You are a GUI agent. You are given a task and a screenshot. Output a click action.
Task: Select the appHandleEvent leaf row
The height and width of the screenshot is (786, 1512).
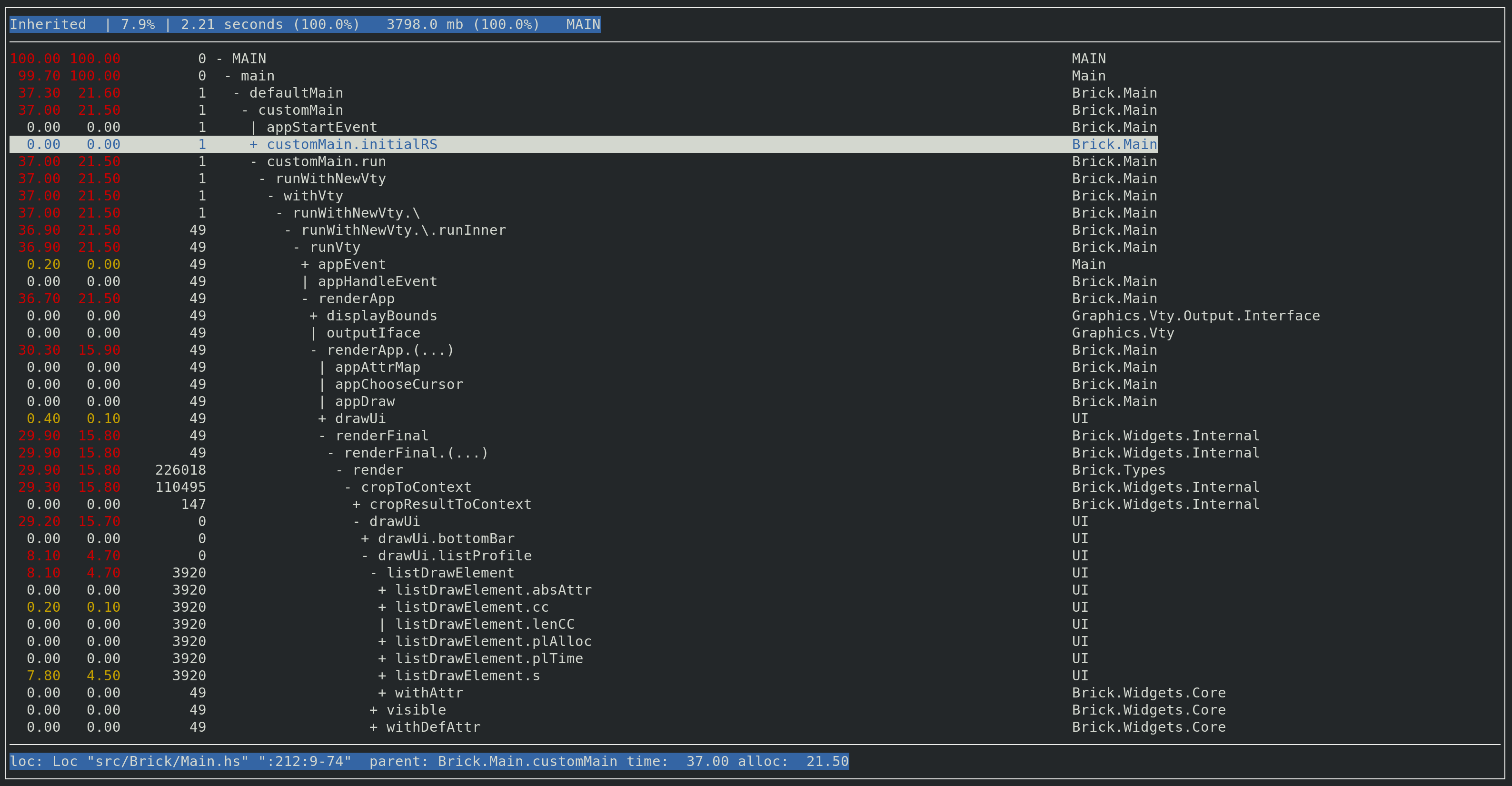click(x=377, y=282)
